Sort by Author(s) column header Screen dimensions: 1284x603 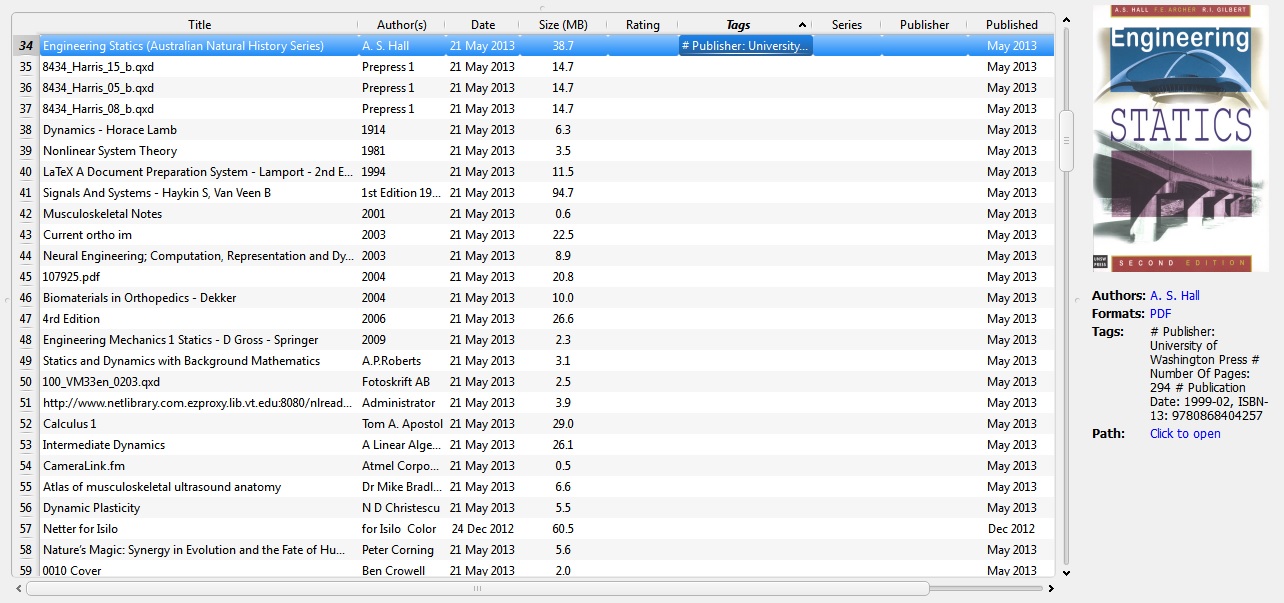(401, 25)
